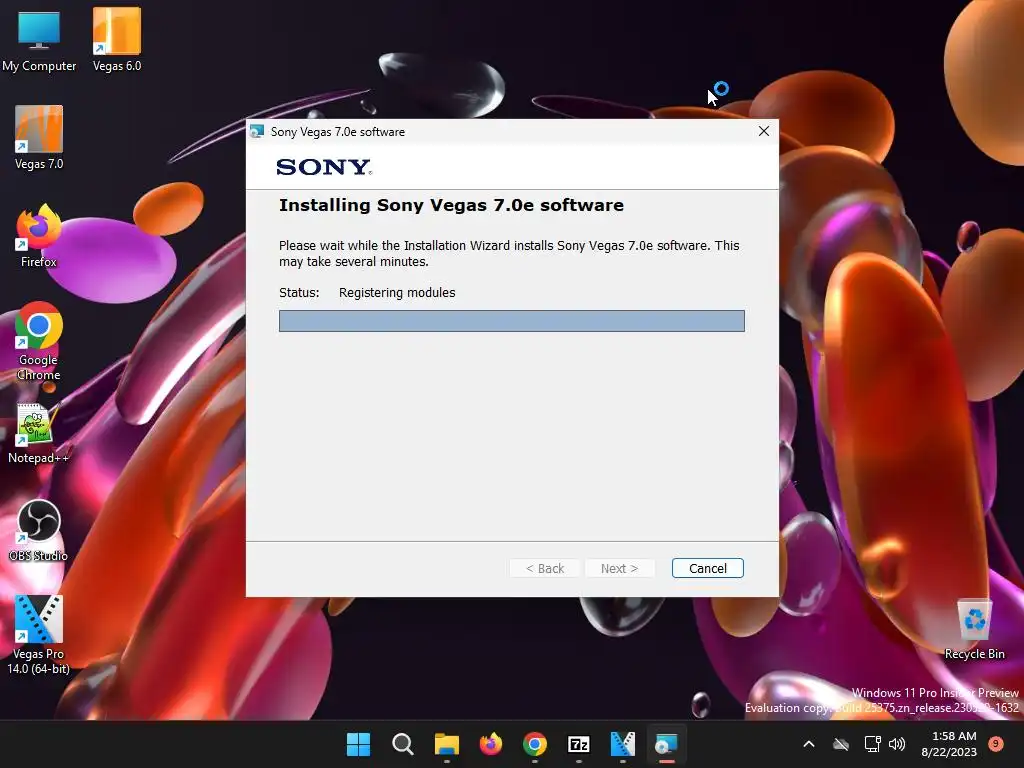Viewport: 1024px width, 768px height.
Task: Open Notepad++ desktop shortcut
Action: click(39, 433)
